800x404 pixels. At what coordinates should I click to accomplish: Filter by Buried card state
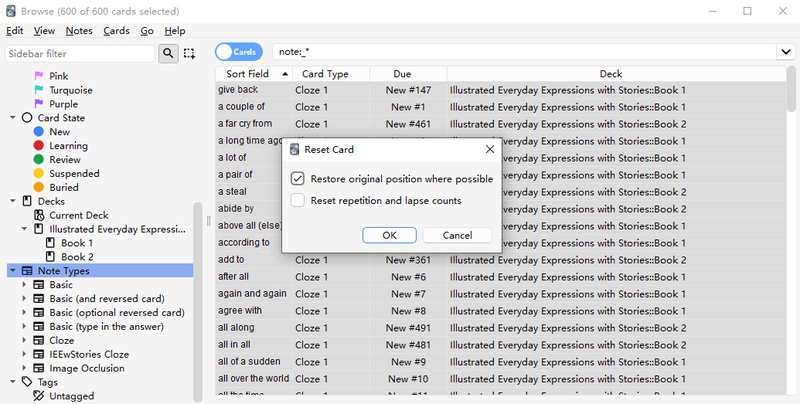(64, 187)
